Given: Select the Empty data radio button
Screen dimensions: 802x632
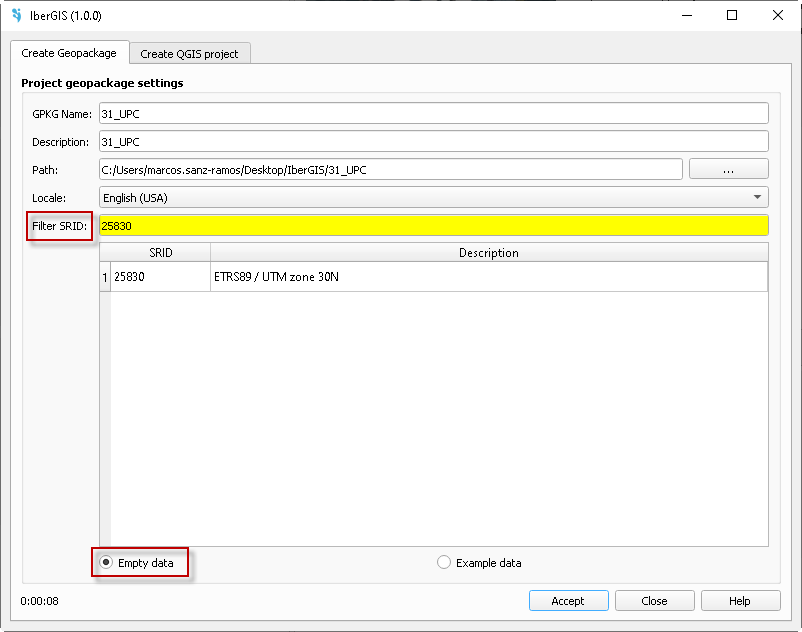Looking at the screenshot, I should pyautogui.click(x=107, y=563).
